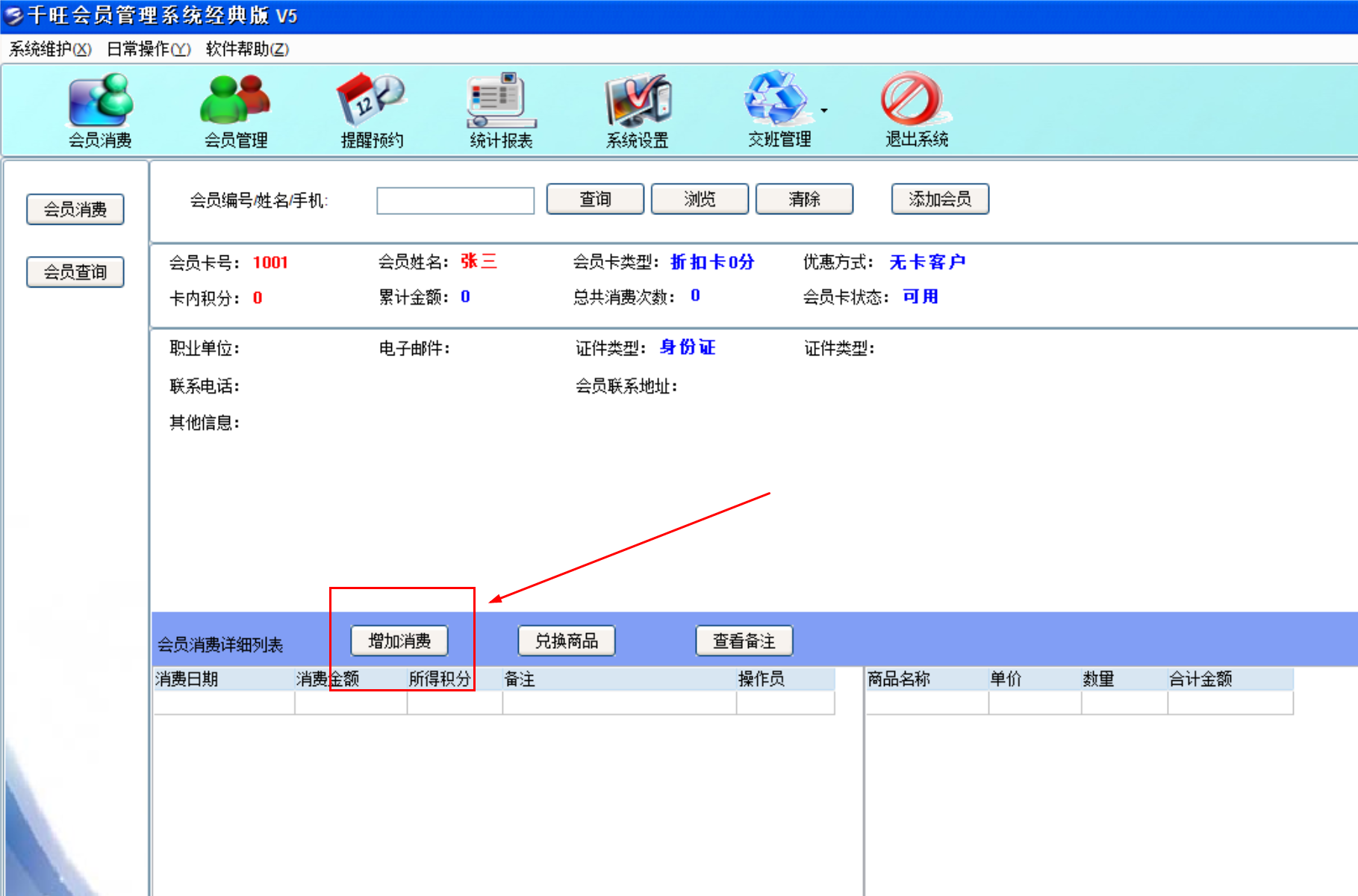Click the 浏览 browse button
1358x896 pixels.
click(700, 199)
